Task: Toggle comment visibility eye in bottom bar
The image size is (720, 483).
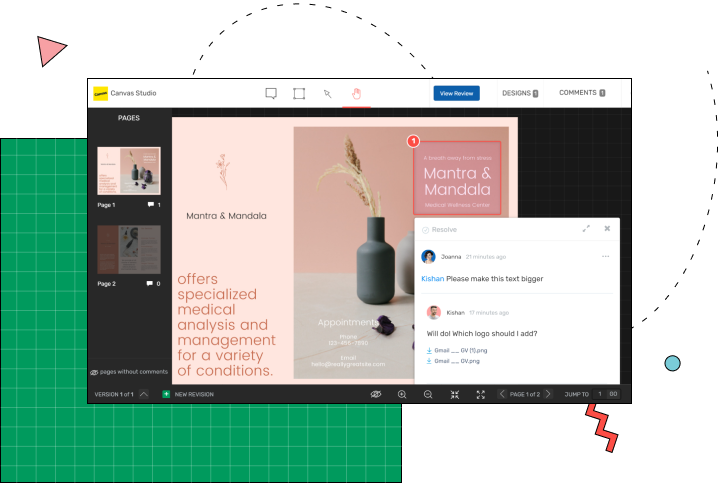Action: (376, 394)
